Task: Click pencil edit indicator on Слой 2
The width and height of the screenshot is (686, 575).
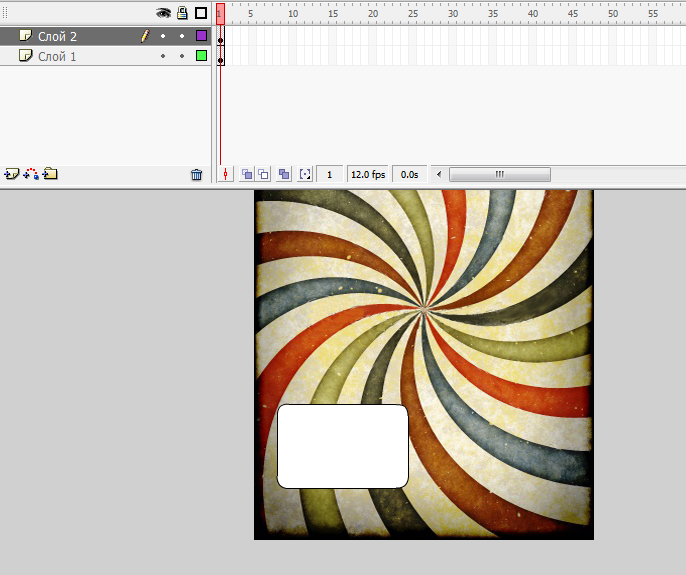Action: click(145, 36)
